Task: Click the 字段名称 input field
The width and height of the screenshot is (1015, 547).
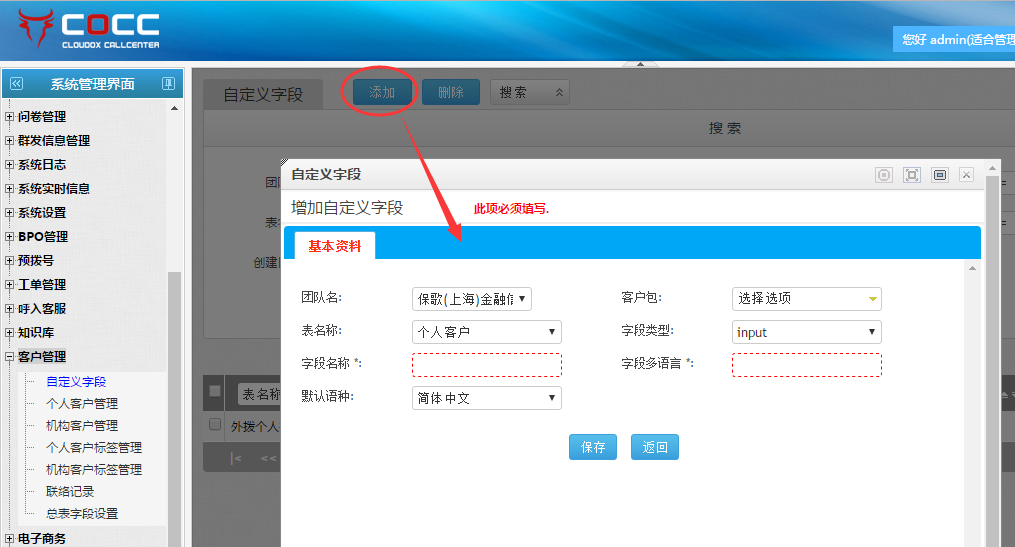Action: point(486,365)
